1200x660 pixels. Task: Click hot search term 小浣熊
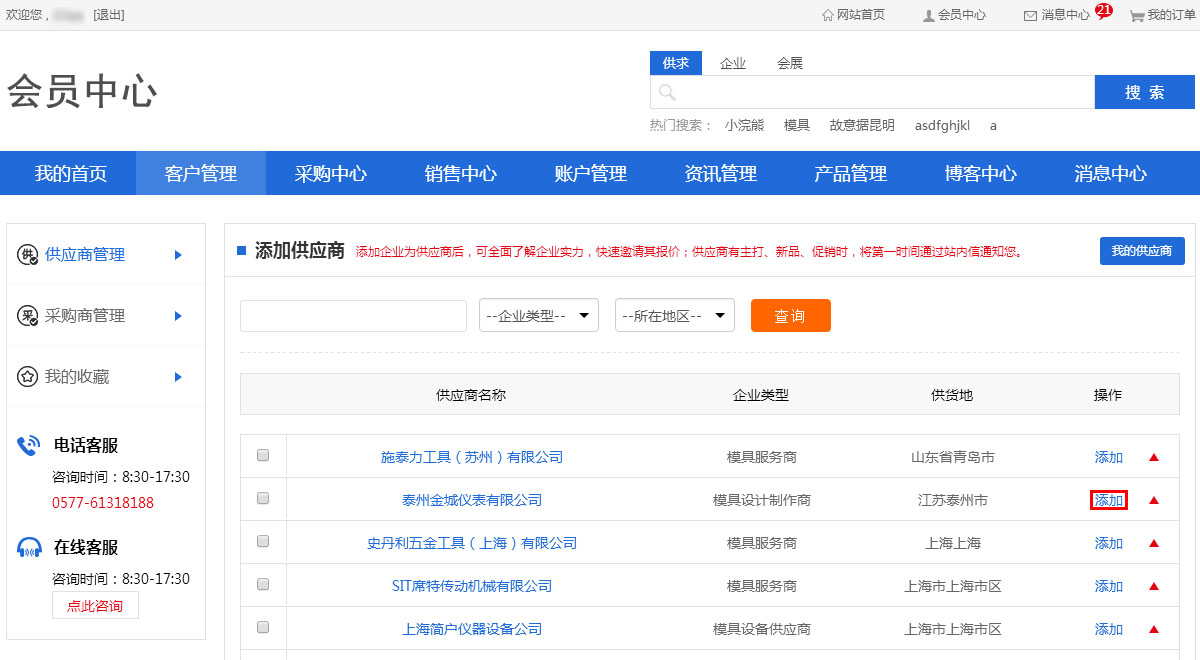pyautogui.click(x=744, y=125)
